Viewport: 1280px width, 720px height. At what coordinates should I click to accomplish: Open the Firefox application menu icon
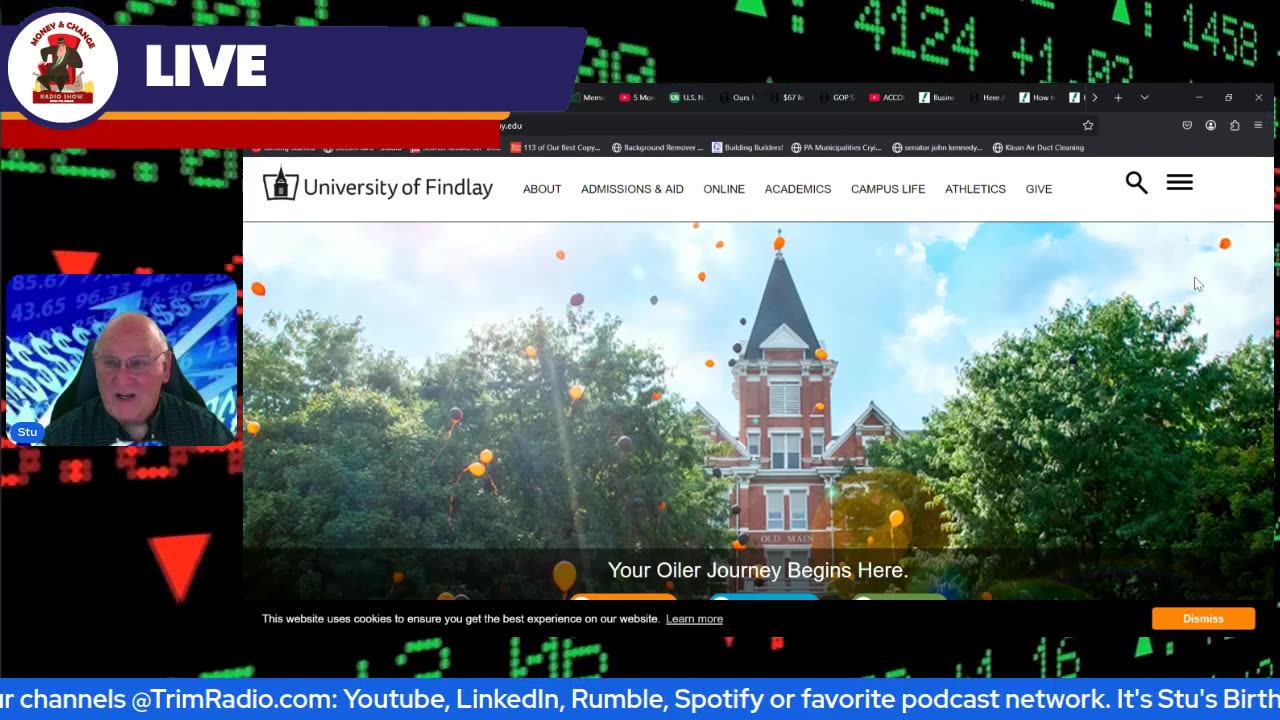[x=1258, y=125]
